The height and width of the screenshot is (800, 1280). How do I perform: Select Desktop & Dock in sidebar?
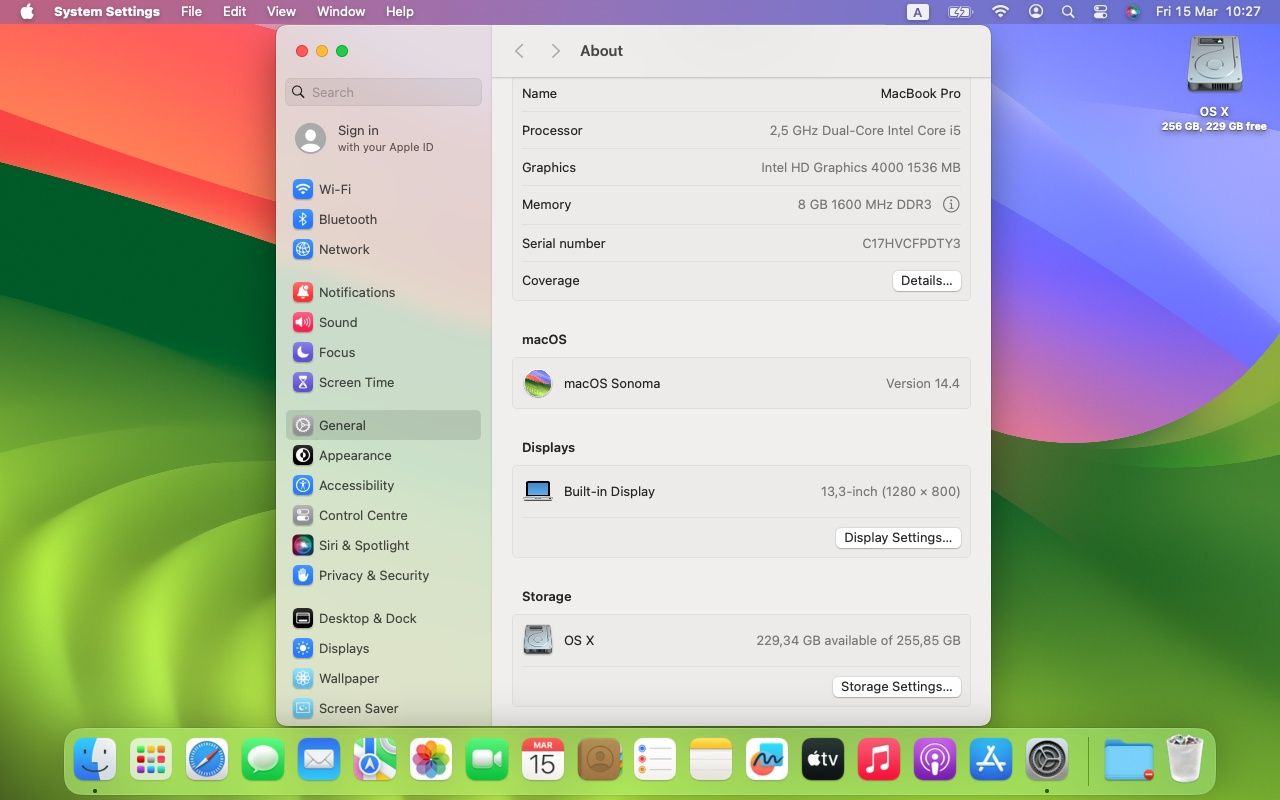click(383, 618)
